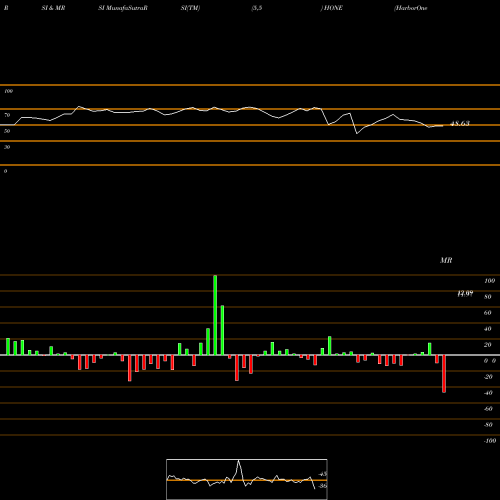Click the 'MR' panel title label
The image size is (500, 500).
click(x=446, y=260)
